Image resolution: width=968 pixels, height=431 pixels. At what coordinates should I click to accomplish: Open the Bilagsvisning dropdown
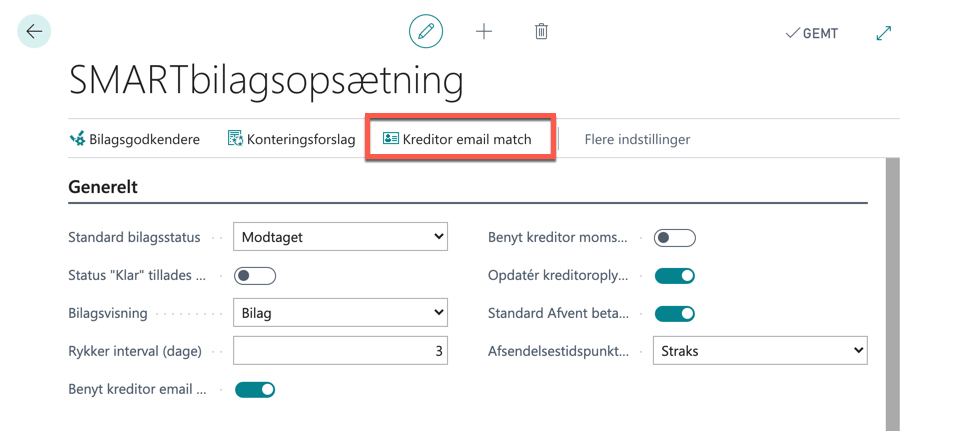[x=340, y=313]
